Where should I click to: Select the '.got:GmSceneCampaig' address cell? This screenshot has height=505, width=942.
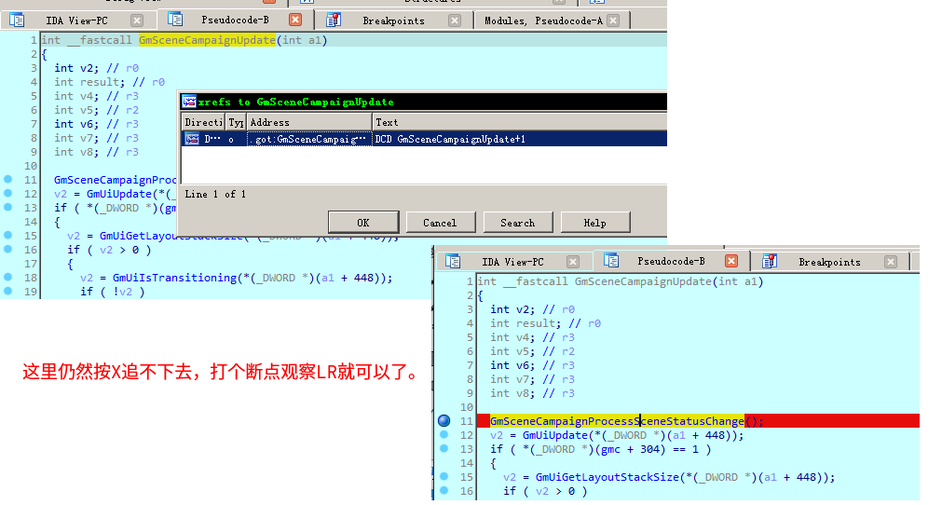point(309,139)
